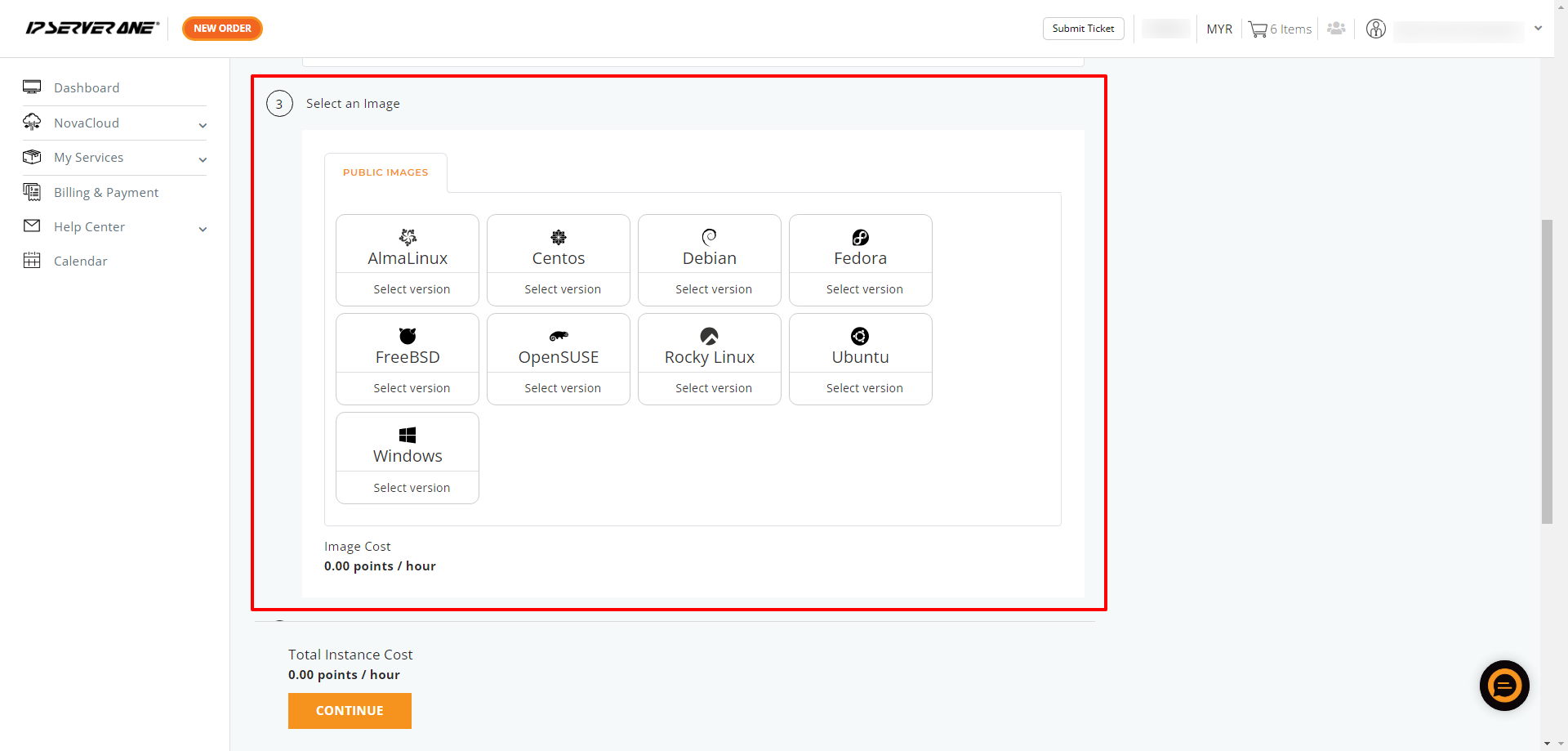Expand the NovaCloud sidebar menu
Image resolution: width=1568 pixels, height=751 pixels.
tap(203, 125)
